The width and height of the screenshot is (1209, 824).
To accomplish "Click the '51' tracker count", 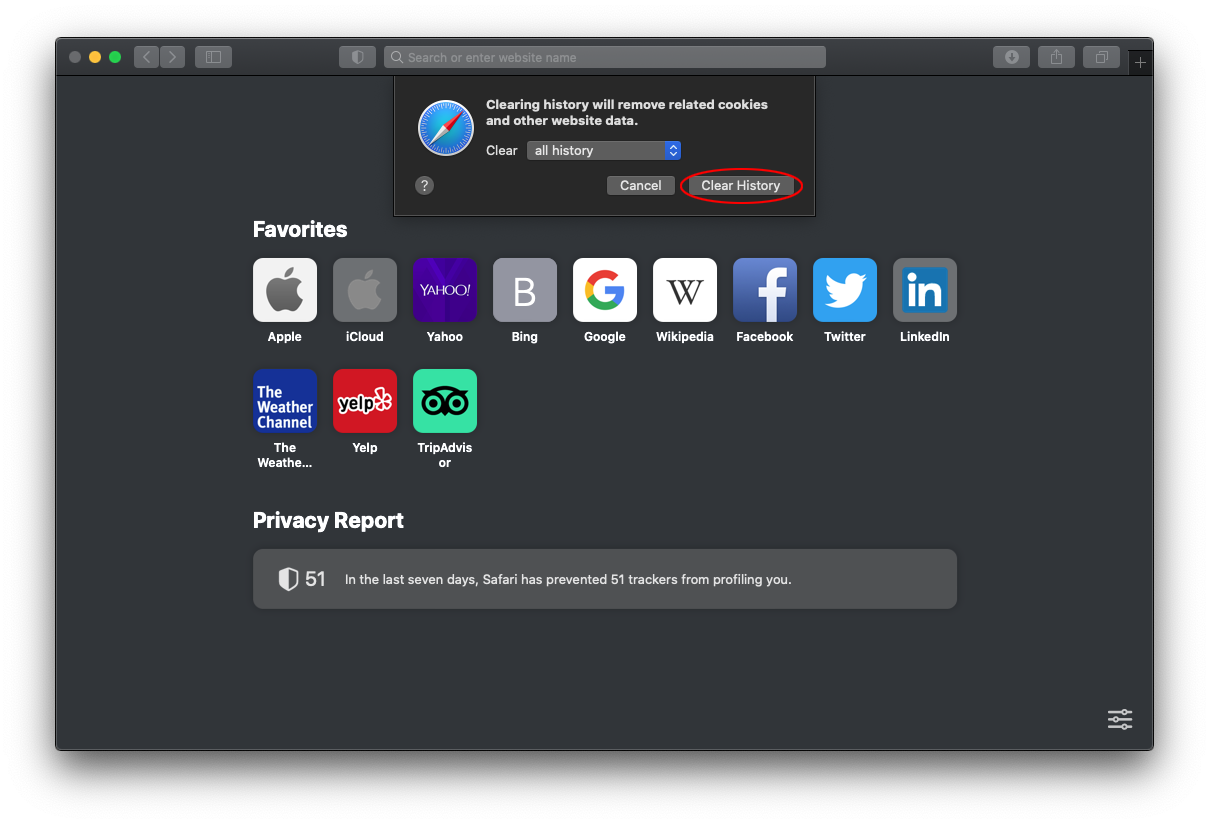I will [x=315, y=579].
